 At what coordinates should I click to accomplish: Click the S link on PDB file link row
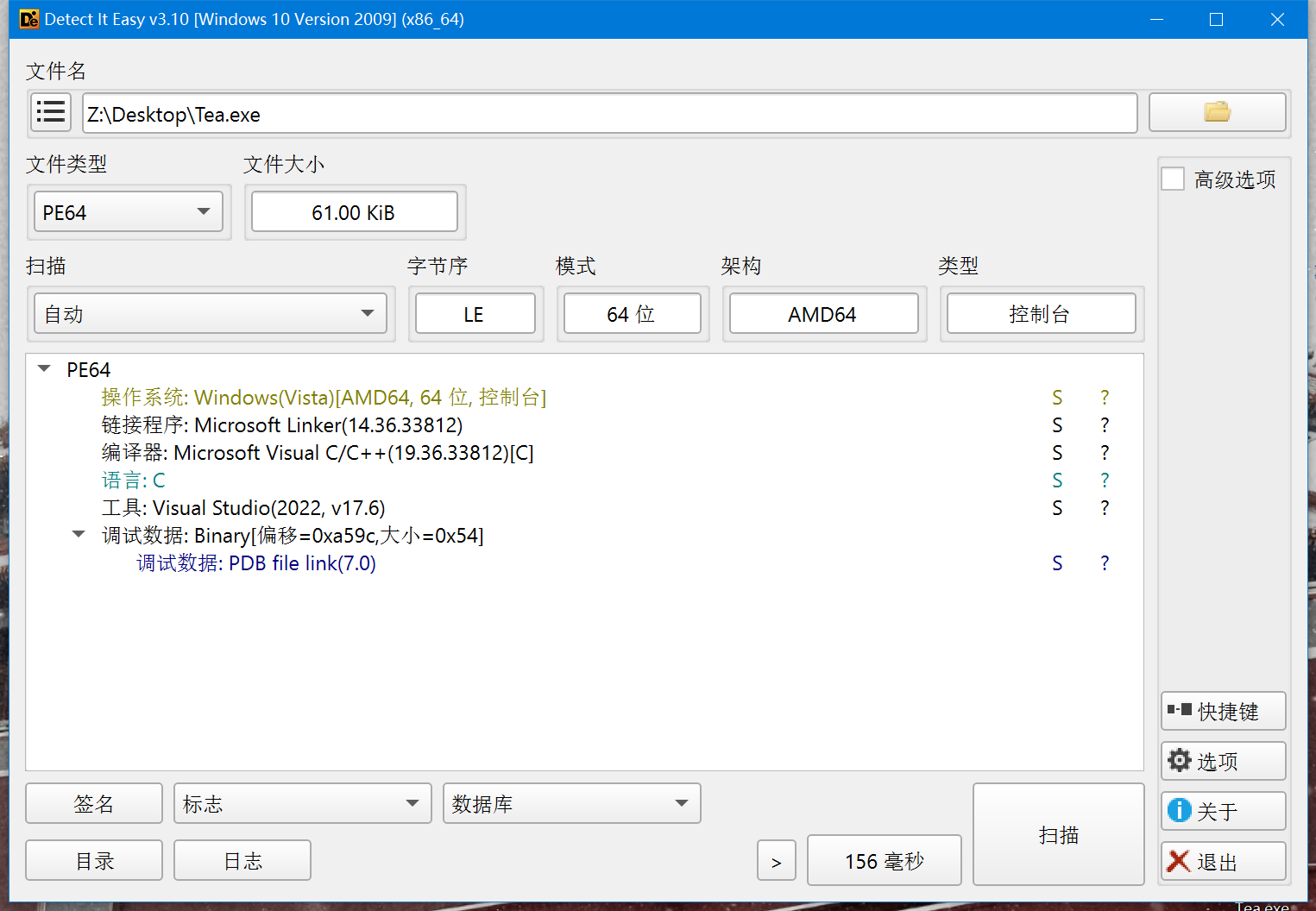(x=1057, y=562)
